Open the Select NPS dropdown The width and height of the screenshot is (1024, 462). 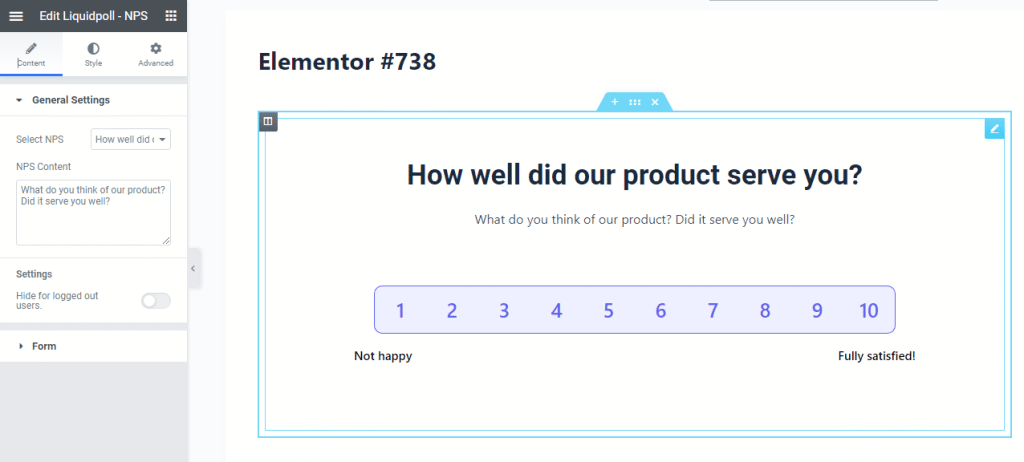tap(131, 139)
